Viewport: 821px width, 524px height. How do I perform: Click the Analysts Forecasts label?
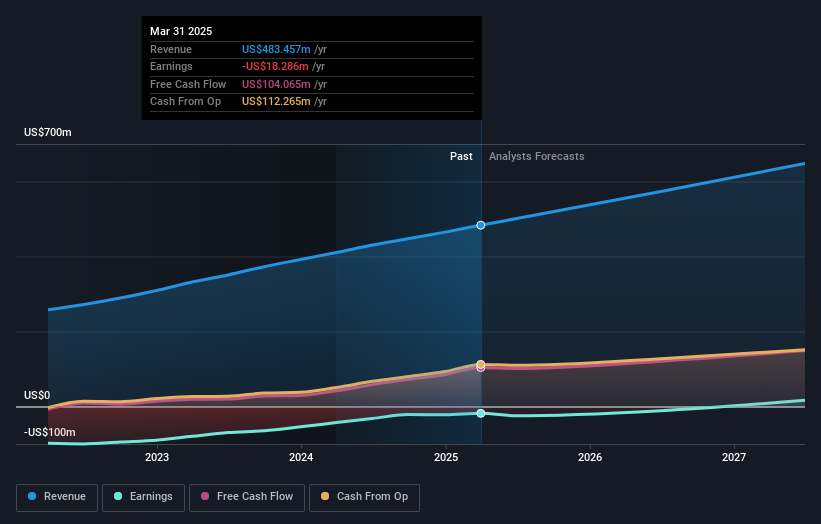537,157
